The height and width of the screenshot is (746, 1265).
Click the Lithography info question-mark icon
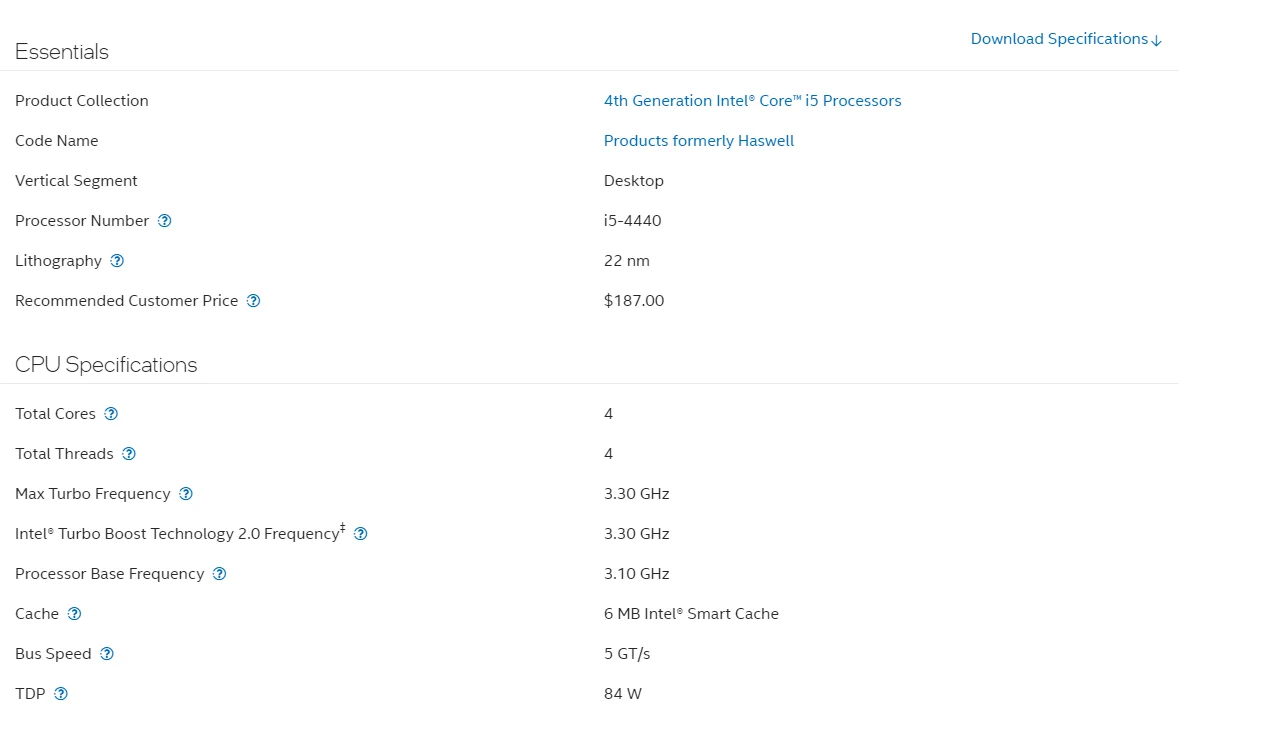coord(117,261)
